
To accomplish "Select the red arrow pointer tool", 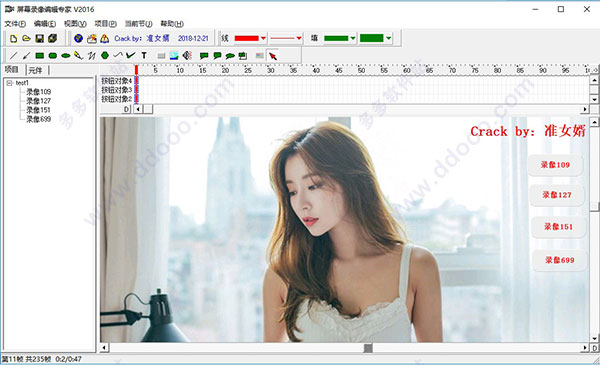I will pyautogui.click(x=272, y=56).
